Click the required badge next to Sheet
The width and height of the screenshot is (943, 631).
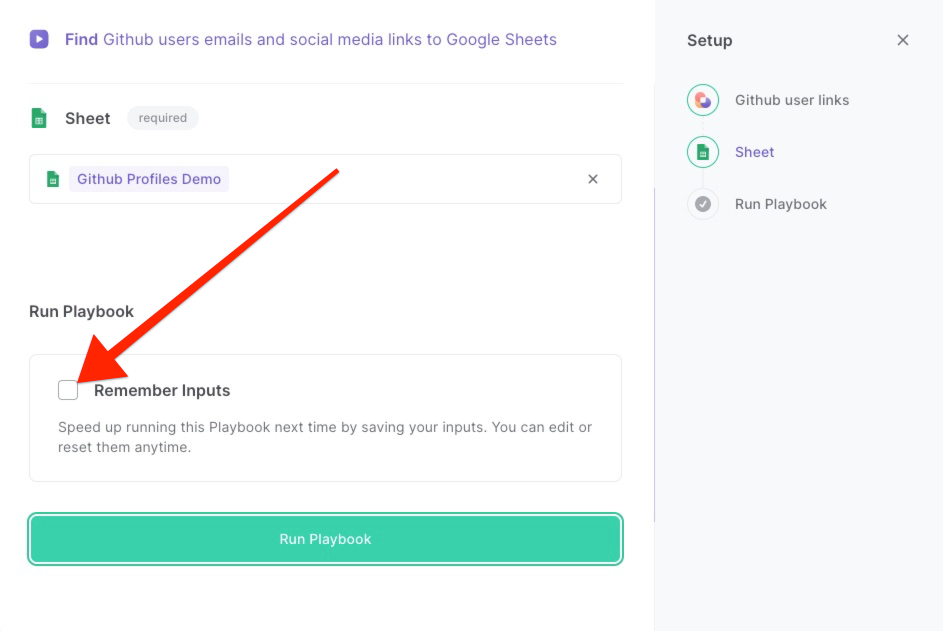pos(162,117)
